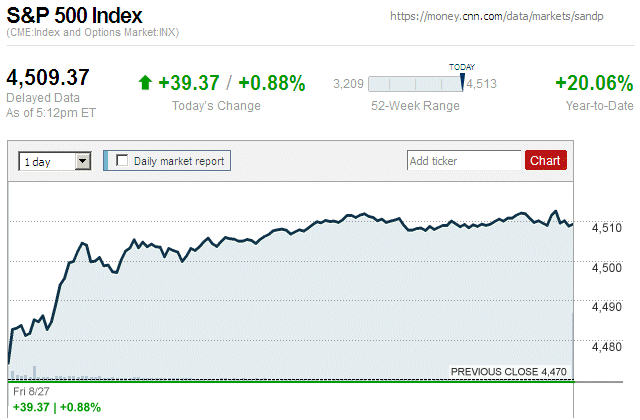
Task: Click the green up arrow icon
Action: [x=145, y=83]
